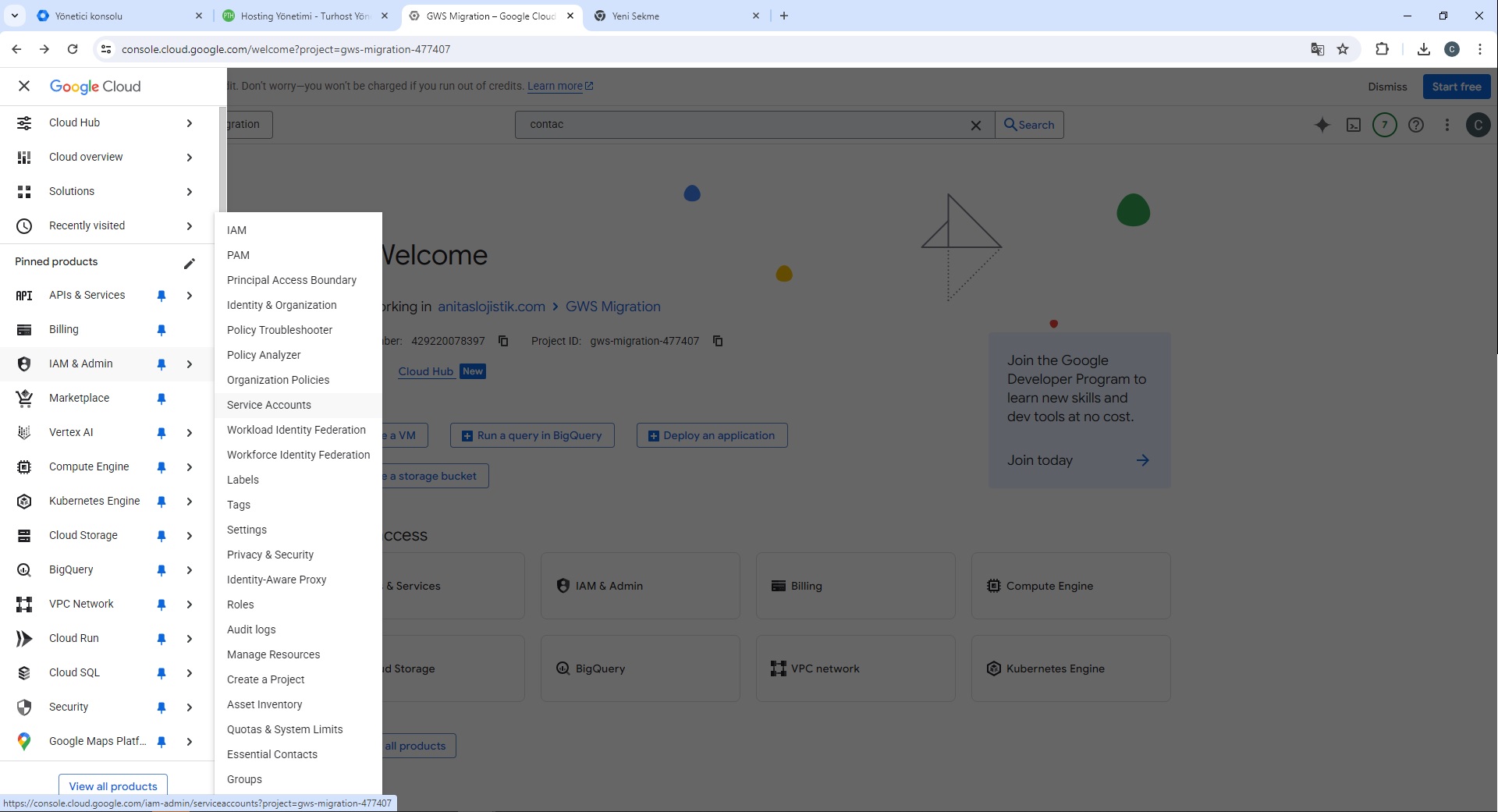Open the help question mark icon
The height and width of the screenshot is (812, 1498).
[1416, 125]
